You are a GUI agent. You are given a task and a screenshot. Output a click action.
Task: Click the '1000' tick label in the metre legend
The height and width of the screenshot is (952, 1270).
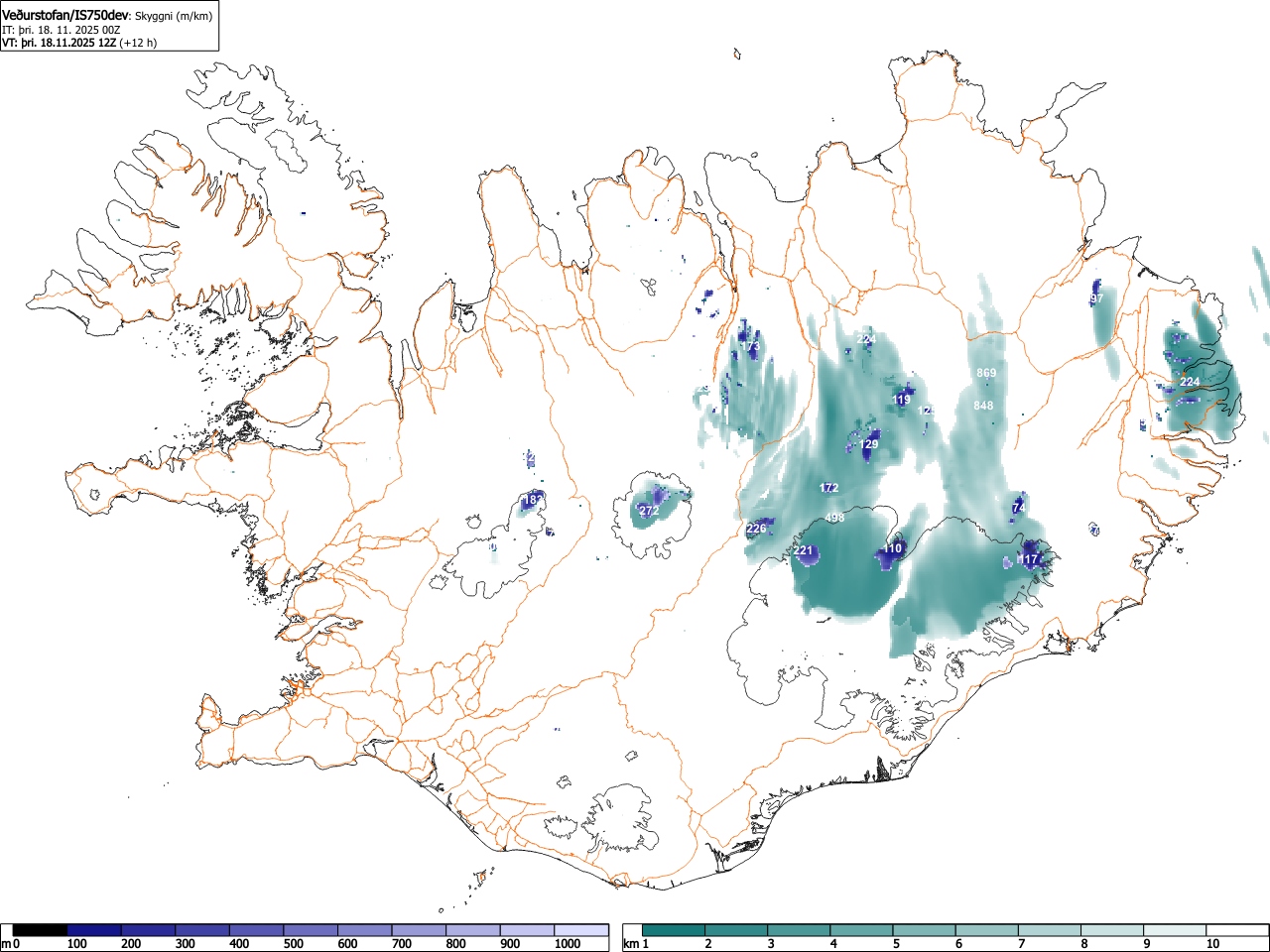coord(568,944)
